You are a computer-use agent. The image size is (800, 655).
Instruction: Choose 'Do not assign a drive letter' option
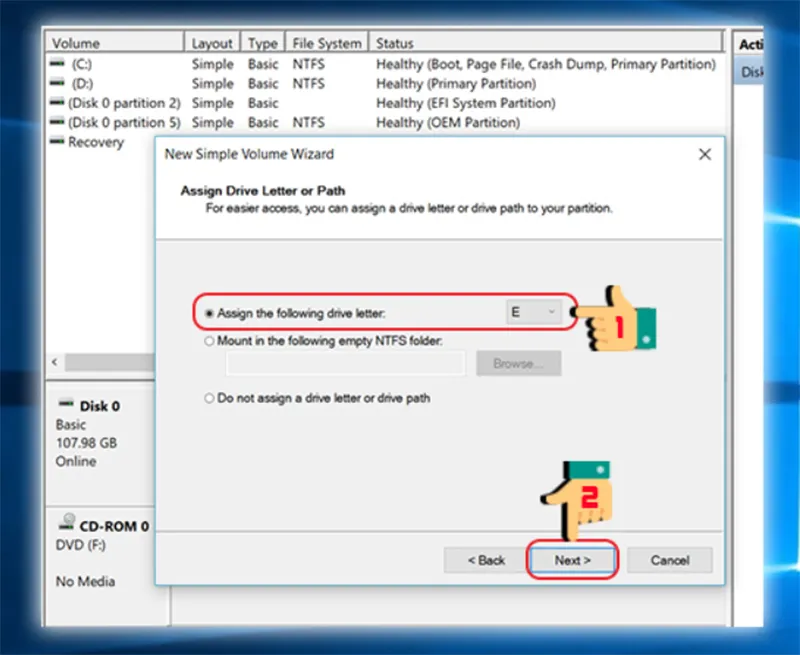(209, 398)
